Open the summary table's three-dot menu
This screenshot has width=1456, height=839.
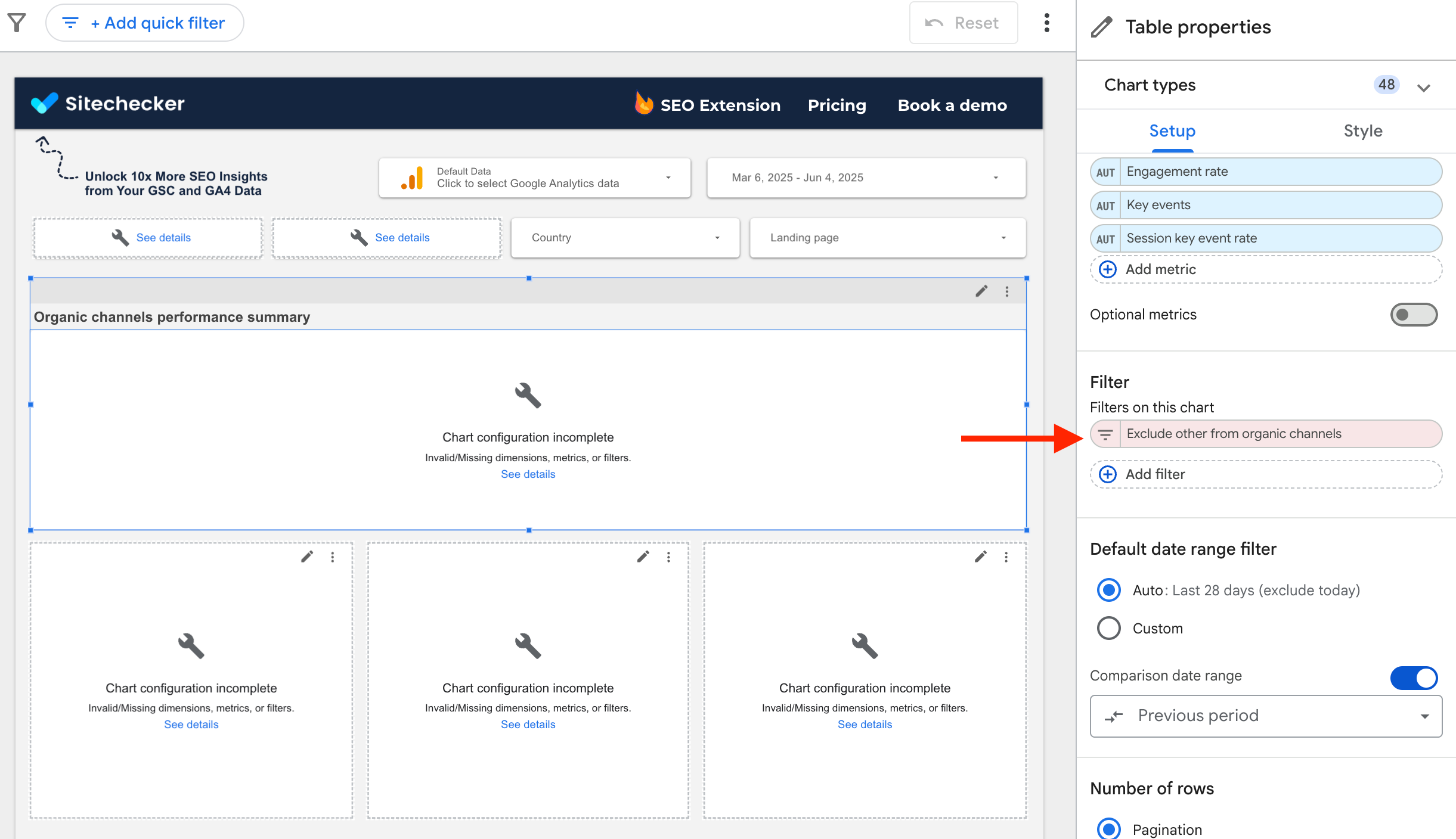[1007, 291]
